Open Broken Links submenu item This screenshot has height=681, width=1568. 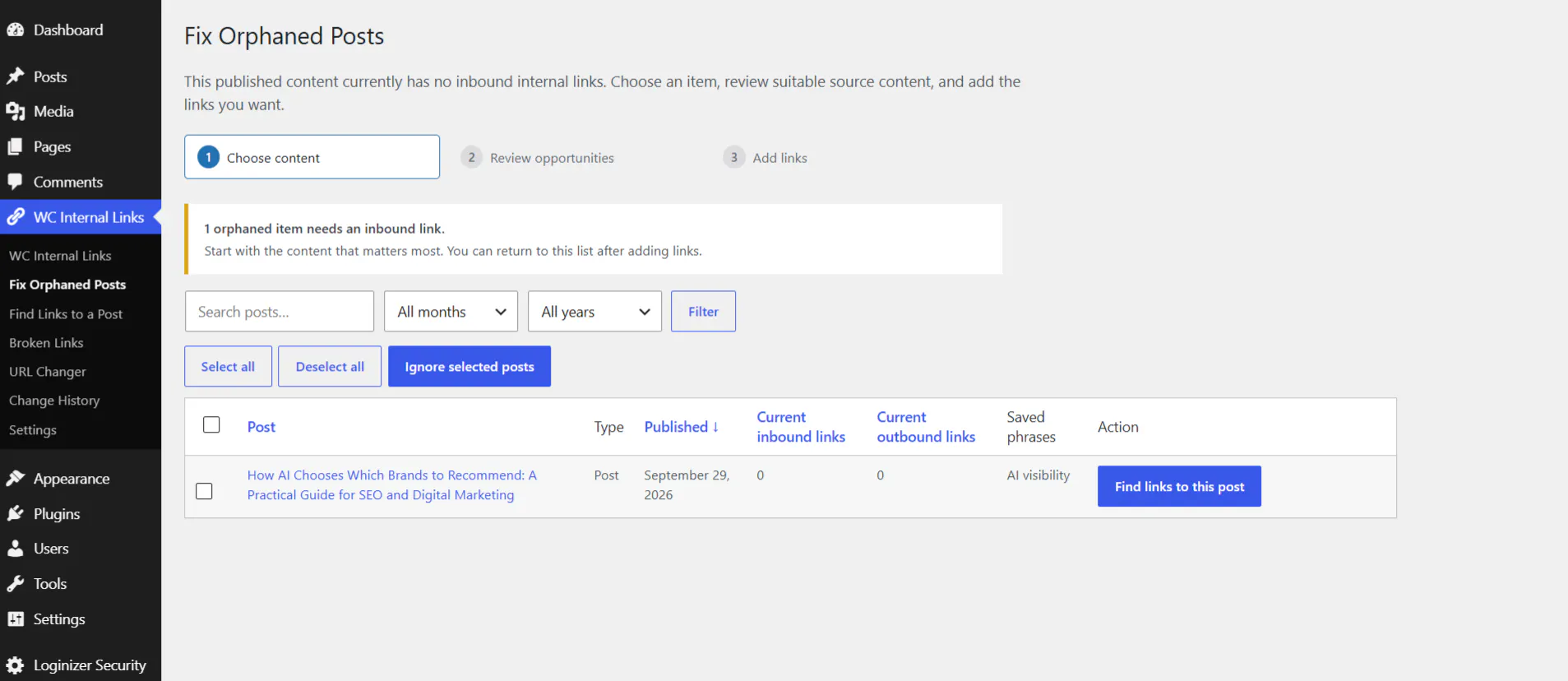click(46, 343)
